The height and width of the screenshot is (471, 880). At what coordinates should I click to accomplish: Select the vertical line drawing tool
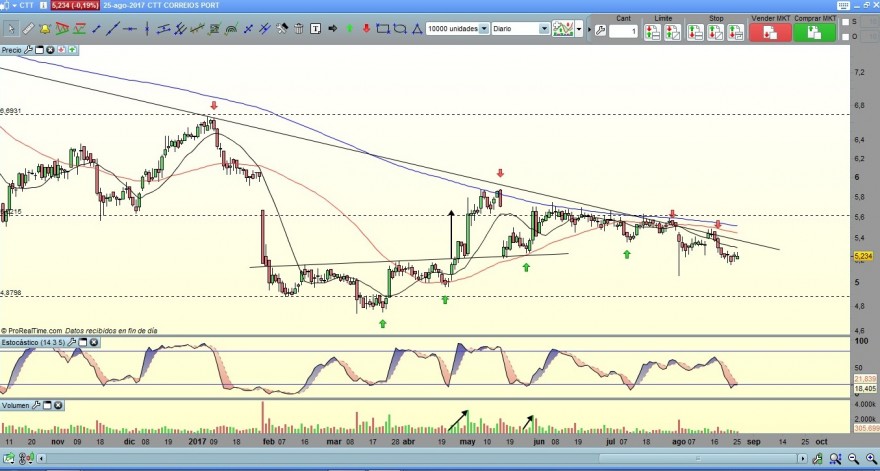click(146, 29)
